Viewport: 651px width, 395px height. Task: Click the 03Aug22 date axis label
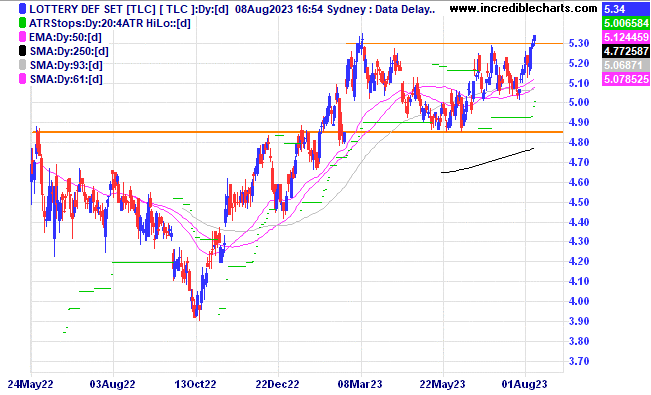pos(113,384)
